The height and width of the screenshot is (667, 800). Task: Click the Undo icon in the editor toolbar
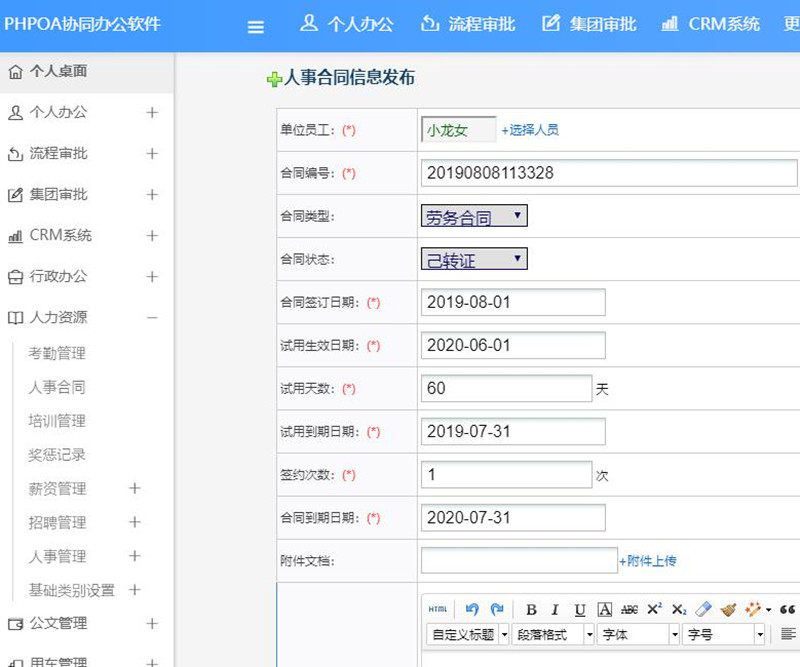(x=474, y=608)
